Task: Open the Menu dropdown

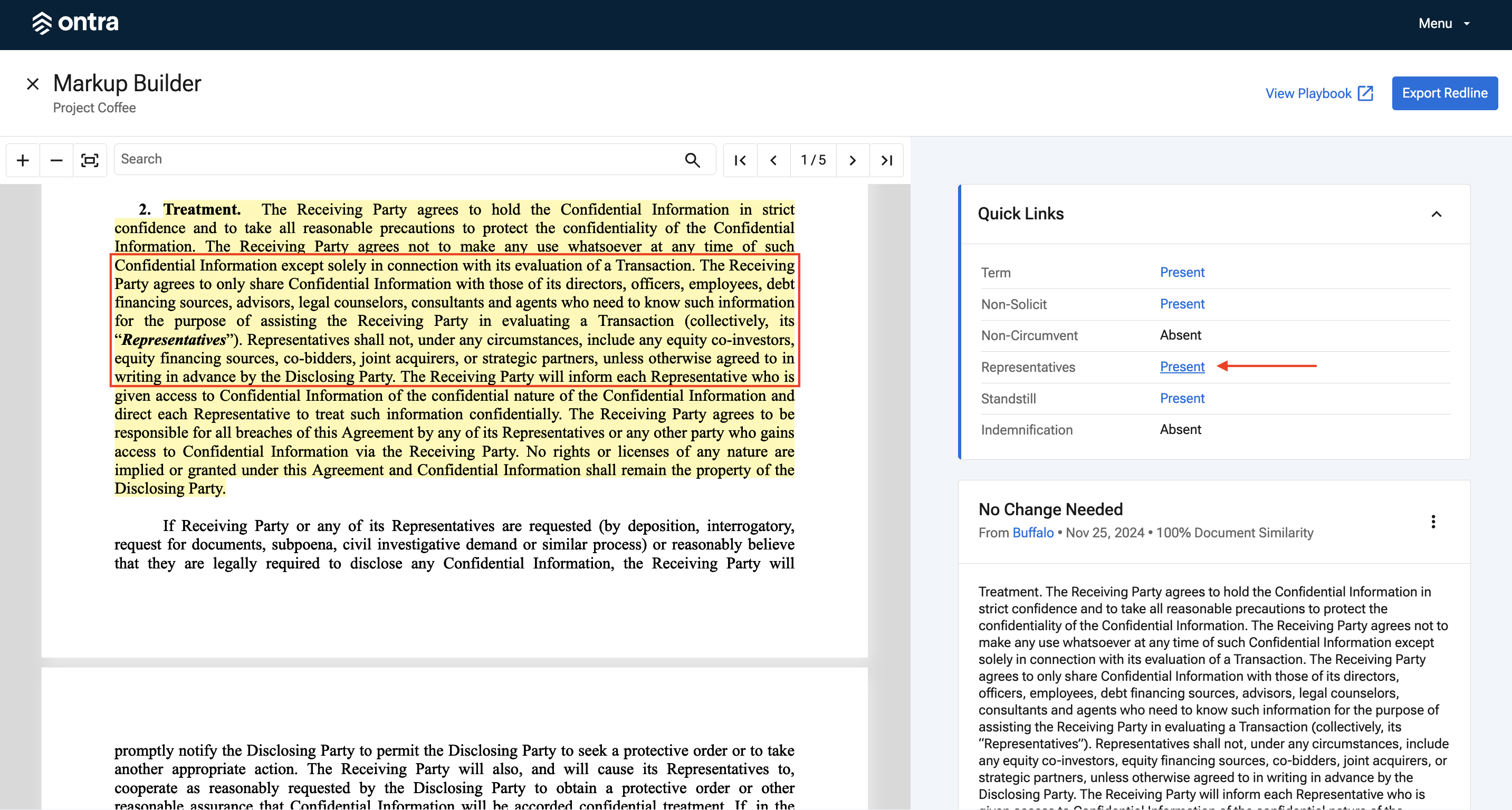Action: [x=1444, y=23]
